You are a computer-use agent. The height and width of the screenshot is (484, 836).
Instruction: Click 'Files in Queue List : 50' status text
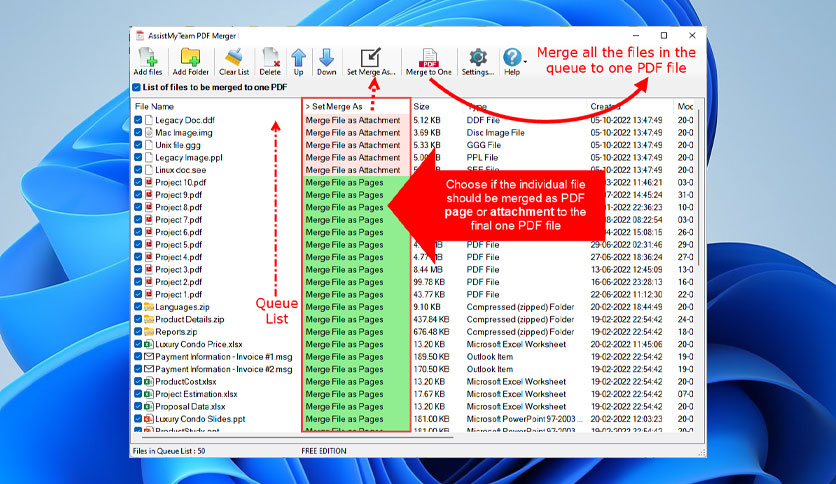point(169,450)
